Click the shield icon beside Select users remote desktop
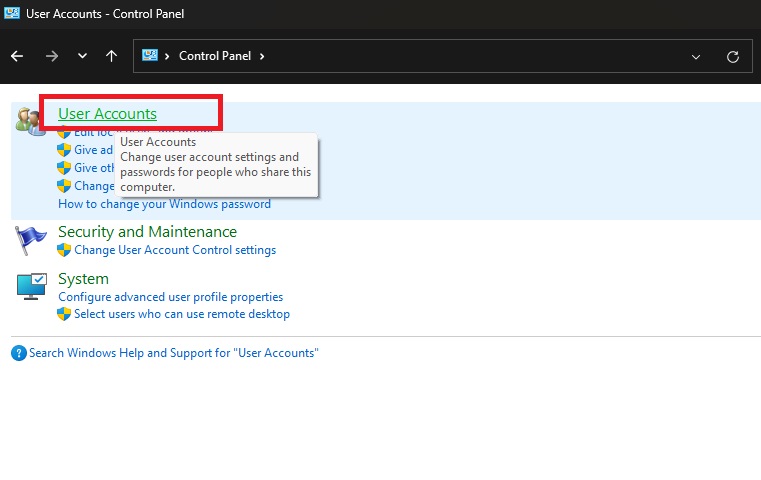The height and width of the screenshot is (480, 761). tap(64, 314)
